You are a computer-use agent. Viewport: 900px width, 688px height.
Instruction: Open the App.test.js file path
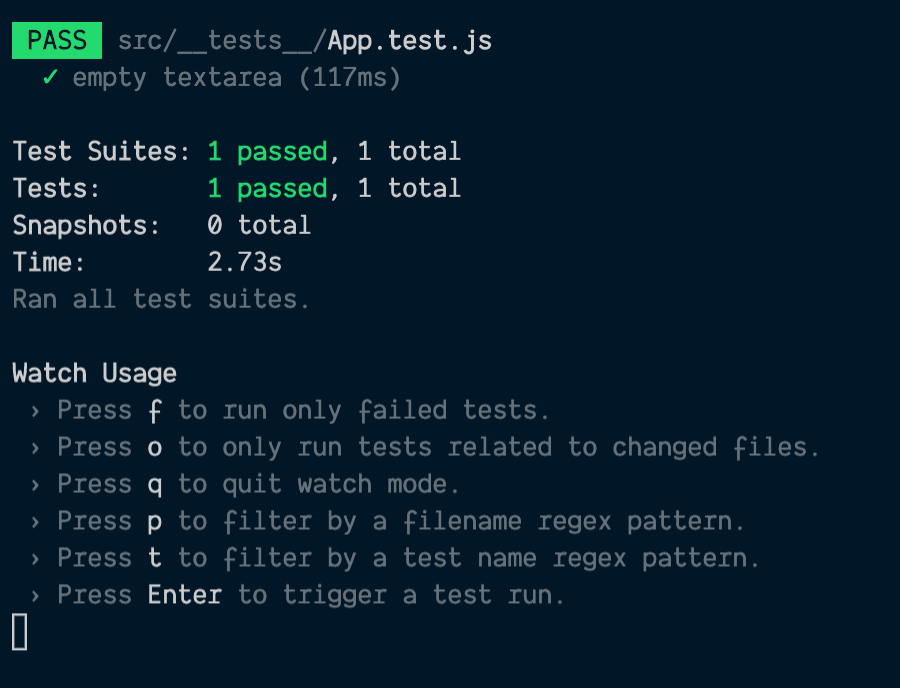point(410,41)
